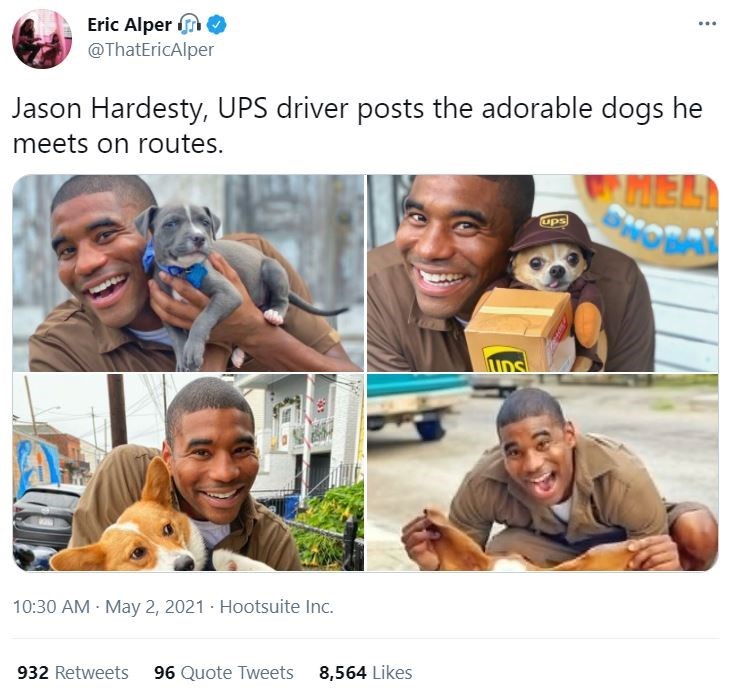Open photo of man with corgi
This screenshot has height=690, width=732.
[188, 472]
